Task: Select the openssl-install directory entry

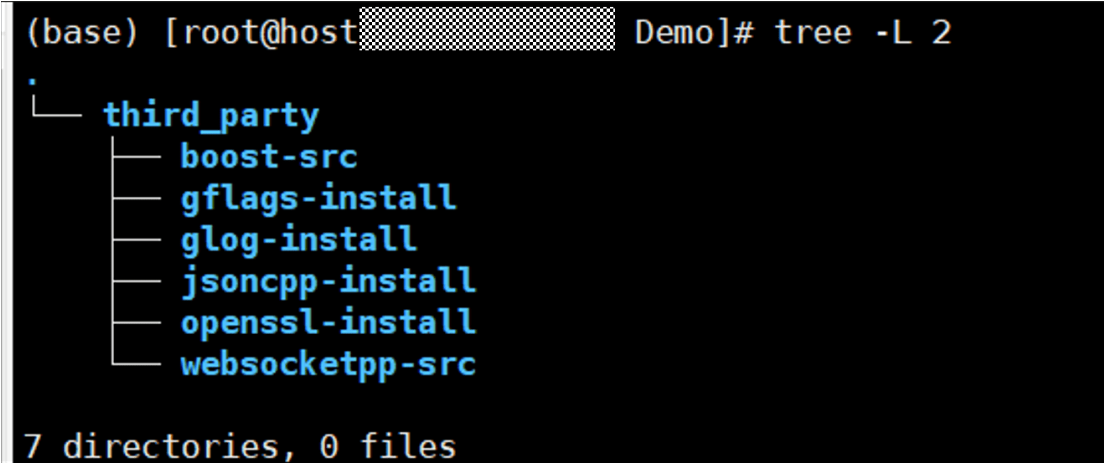Action: (x=327, y=322)
